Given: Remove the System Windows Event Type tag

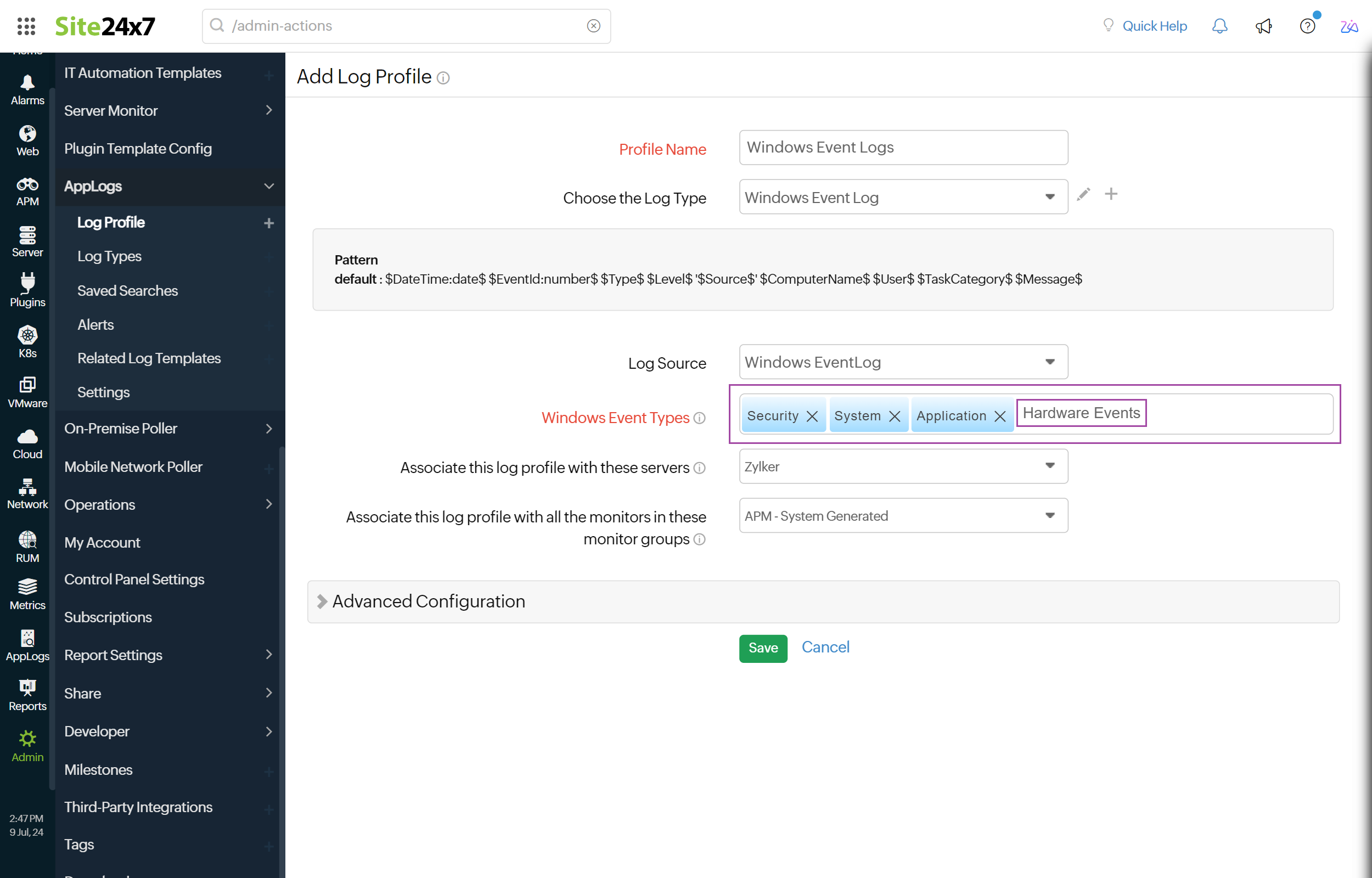Looking at the screenshot, I should 894,414.
